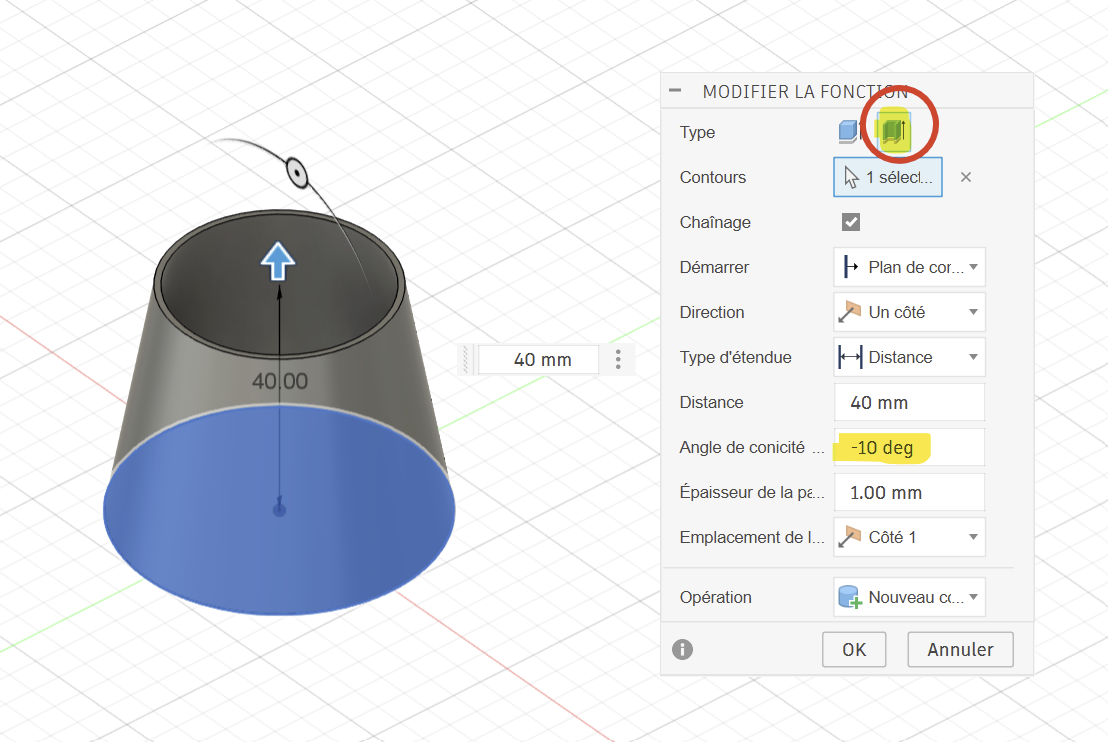Click the Distance field showing 40 mm

click(909, 402)
